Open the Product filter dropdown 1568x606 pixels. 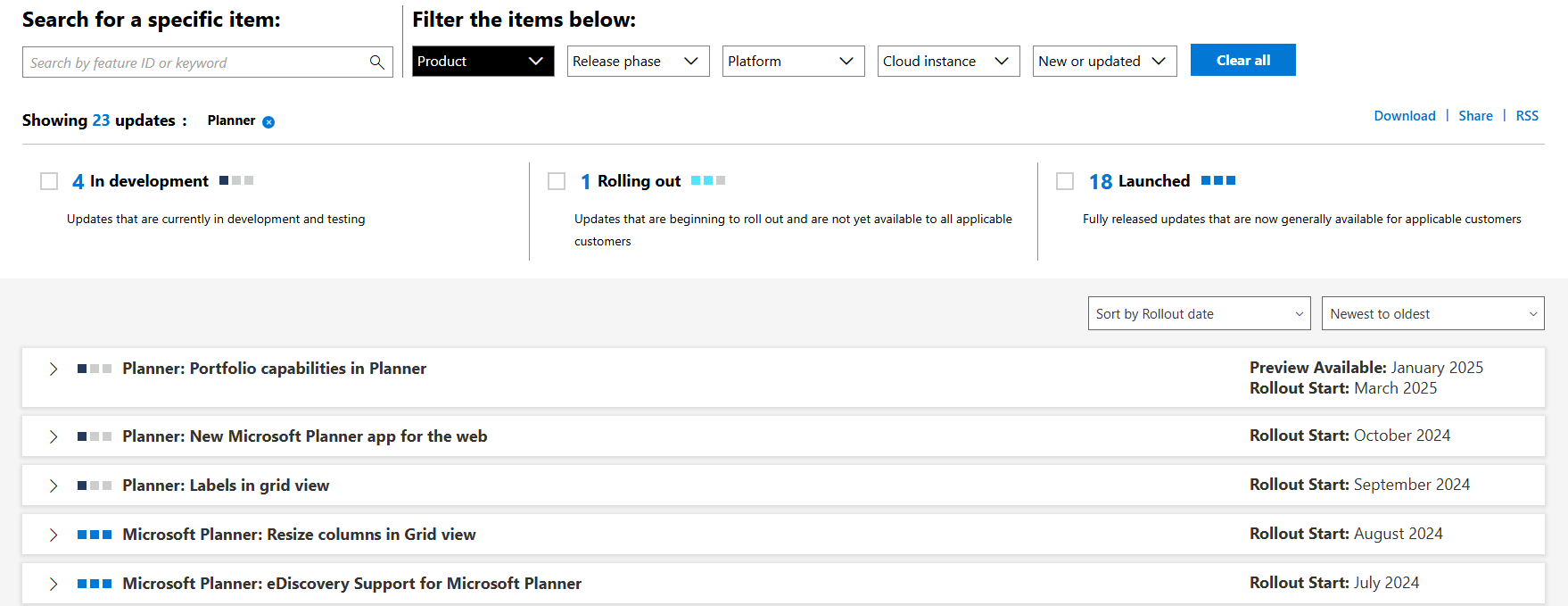point(483,61)
